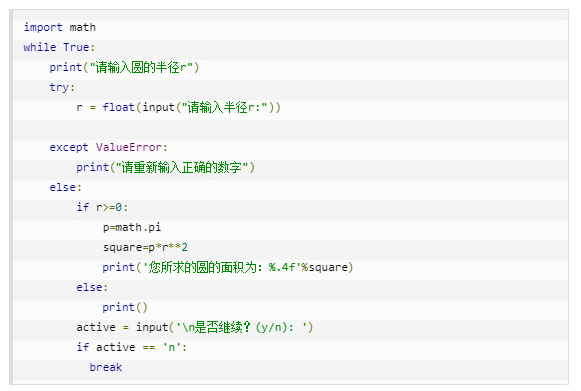
Task: Click the 'else:' line above print()
Action: pyautogui.click(x=92, y=288)
